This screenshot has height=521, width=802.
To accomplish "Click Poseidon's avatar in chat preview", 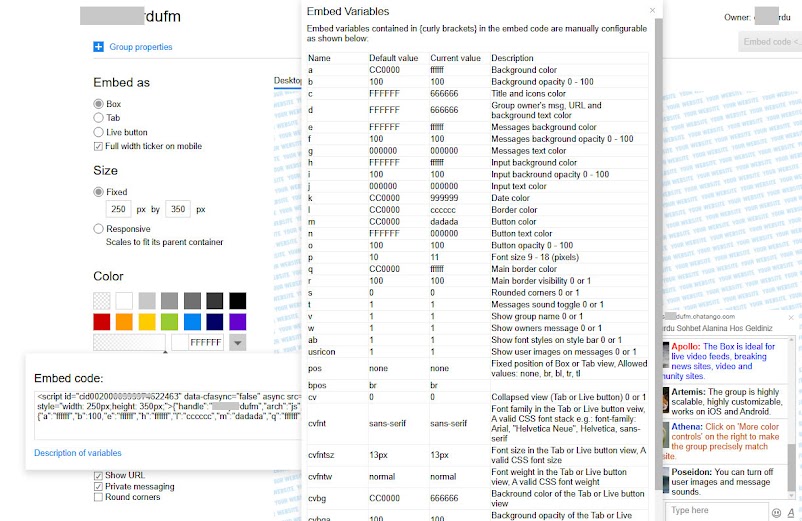I will pos(666,480).
